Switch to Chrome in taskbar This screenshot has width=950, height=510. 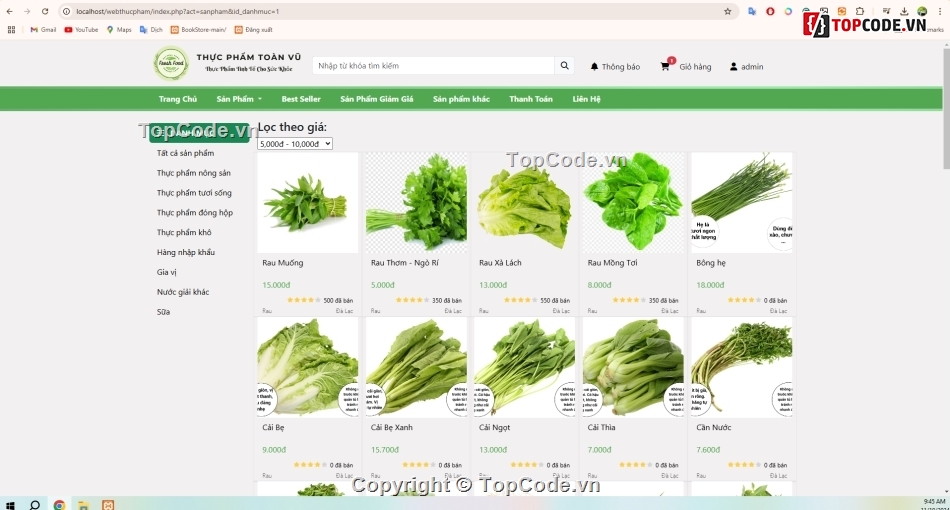tap(59, 505)
